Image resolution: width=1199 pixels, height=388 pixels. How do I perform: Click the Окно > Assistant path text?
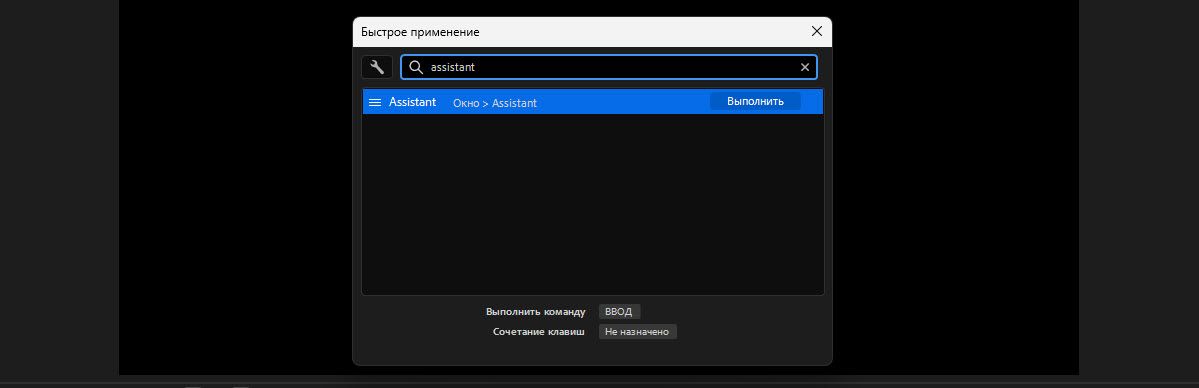[495, 103]
